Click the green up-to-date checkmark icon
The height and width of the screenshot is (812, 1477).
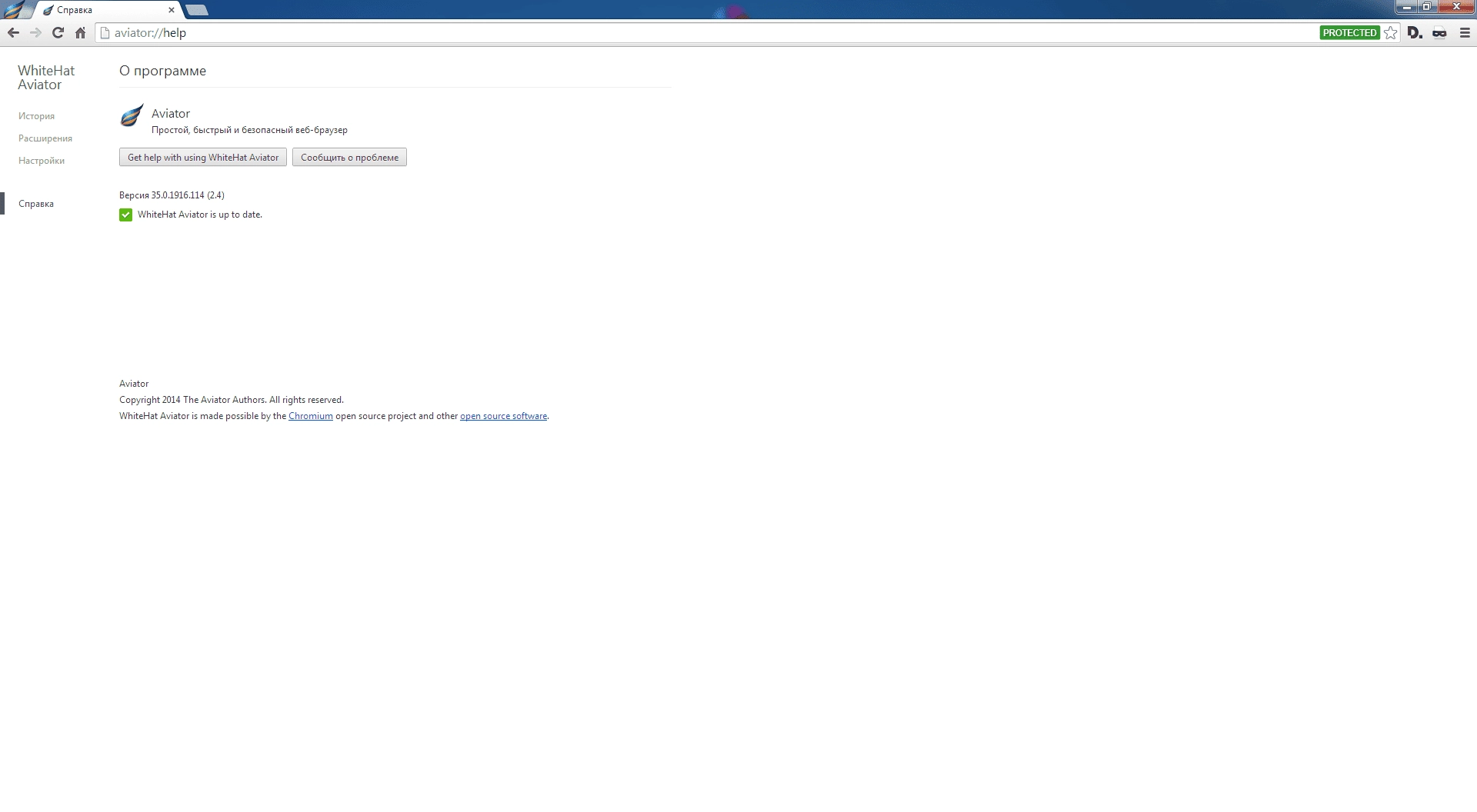(x=126, y=215)
